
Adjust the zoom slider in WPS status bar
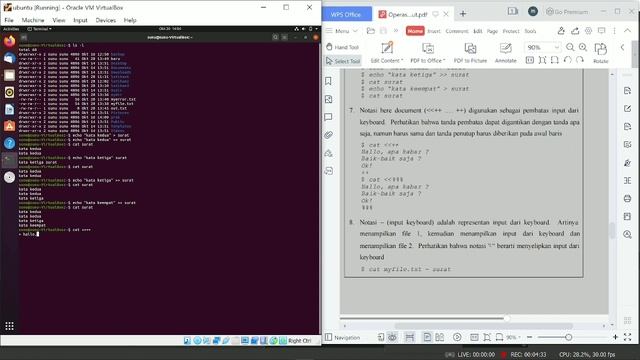click(x=569, y=337)
